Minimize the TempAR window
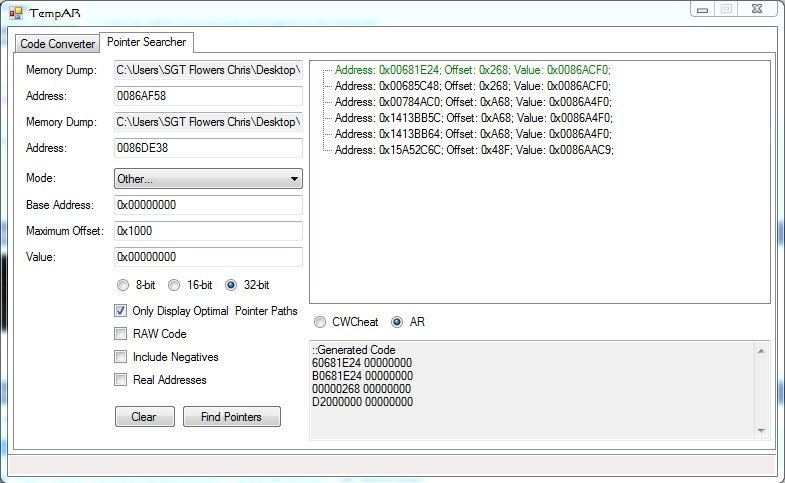 pos(702,10)
